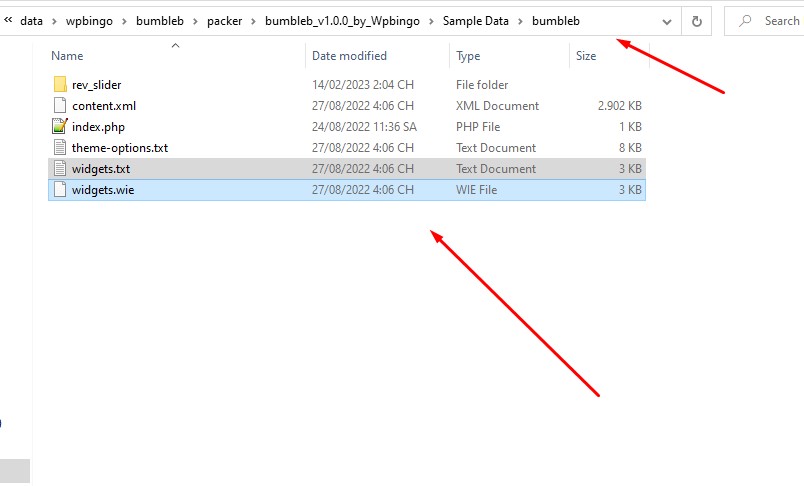
Task: Select the content.xml file icon
Action: 60,106
